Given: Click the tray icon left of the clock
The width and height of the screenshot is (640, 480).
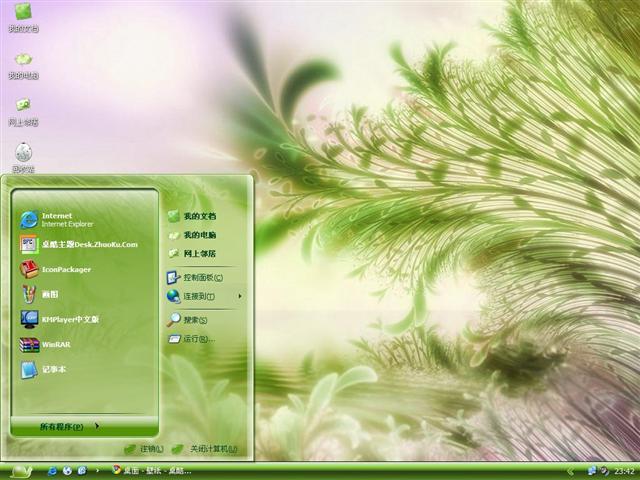Looking at the screenshot, I should pyautogui.click(x=604, y=471).
